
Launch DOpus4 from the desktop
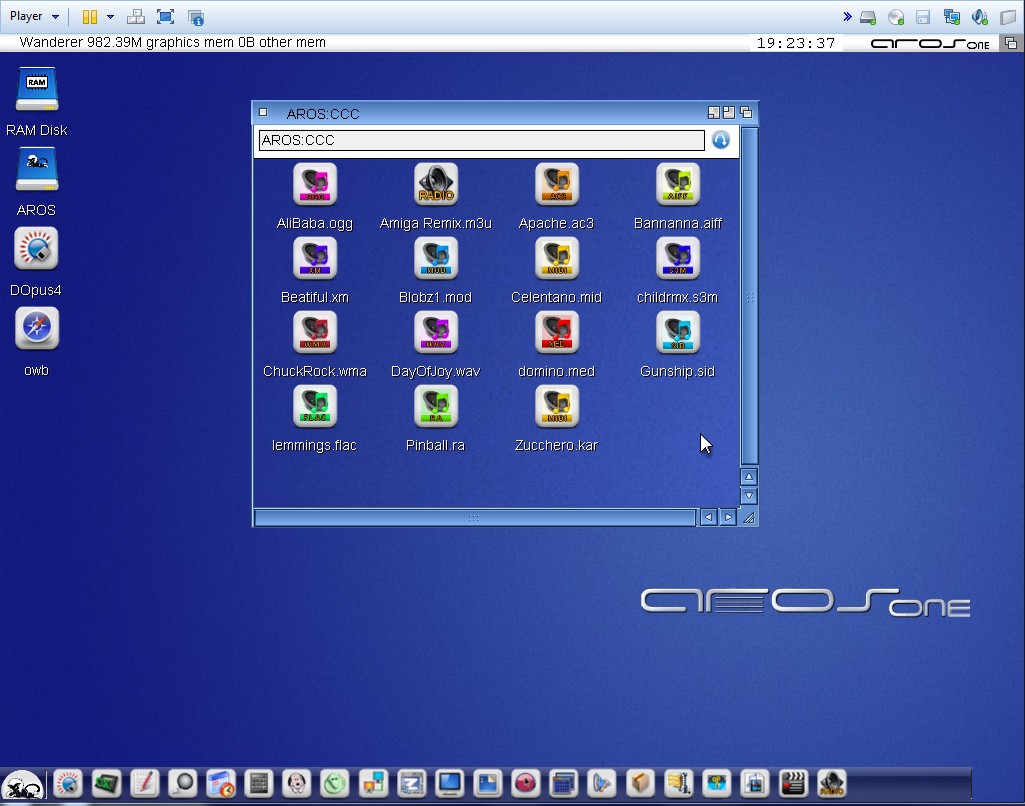(x=37, y=250)
